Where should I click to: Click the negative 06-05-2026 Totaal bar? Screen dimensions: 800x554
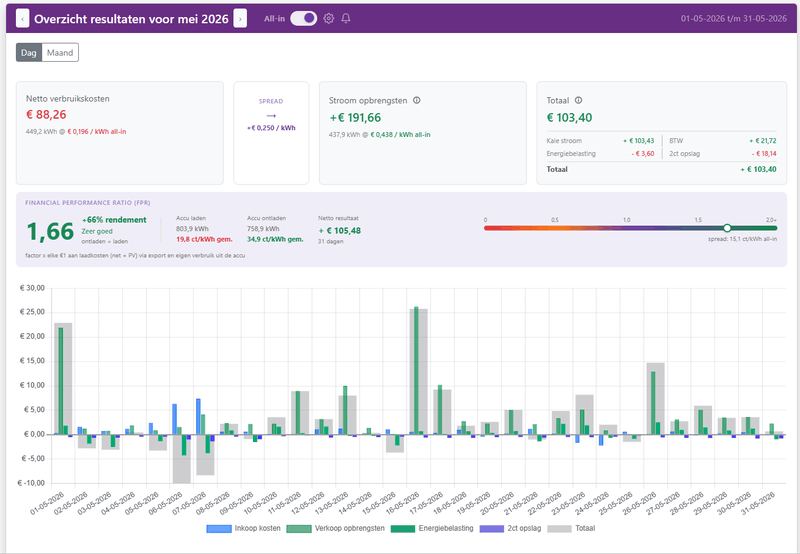(182, 459)
